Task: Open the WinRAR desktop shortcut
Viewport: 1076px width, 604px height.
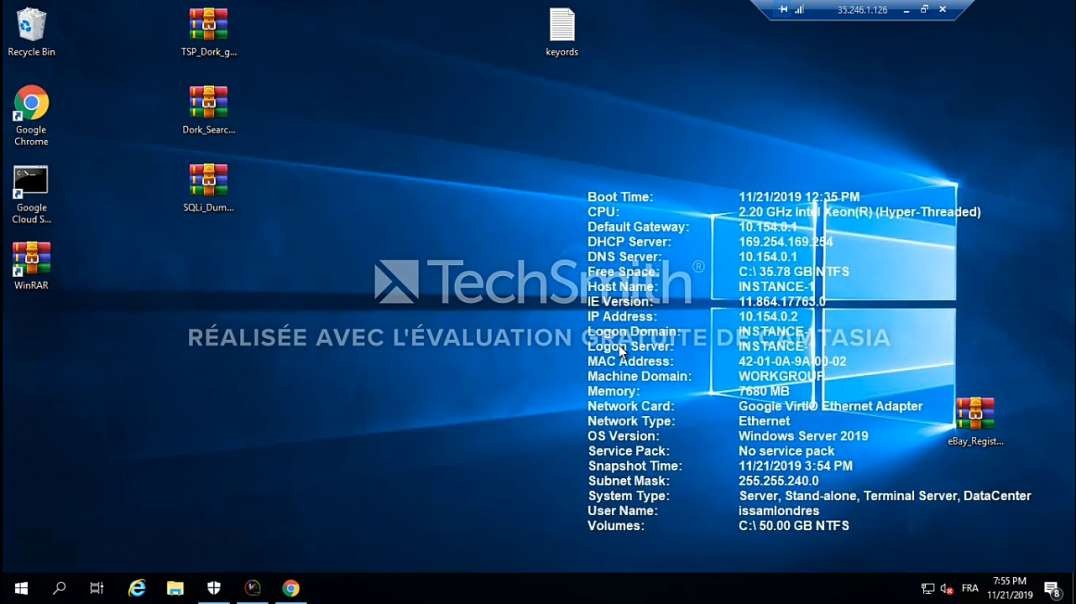Action: (31, 266)
